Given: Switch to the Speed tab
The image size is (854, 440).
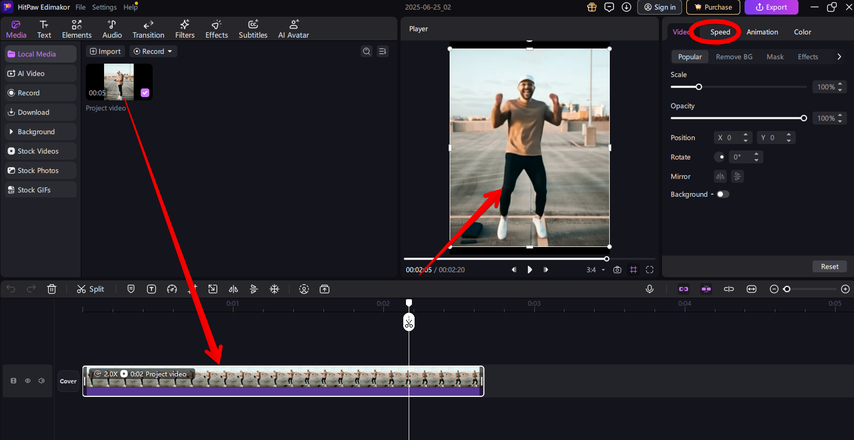Looking at the screenshot, I should click(720, 32).
